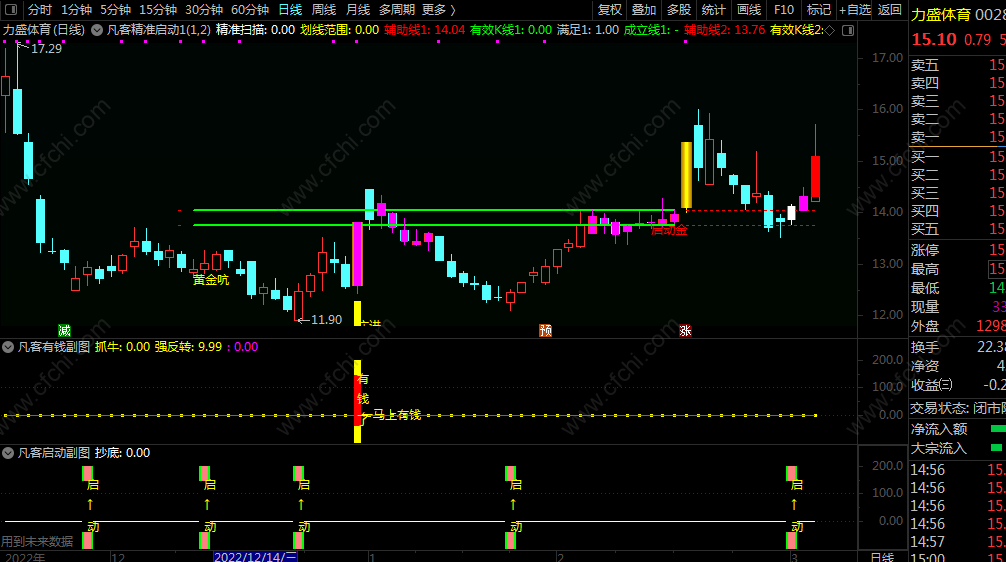Image resolution: width=1006 pixels, height=562 pixels.
Task: Click the 收益(三) row
Action: [x=957, y=385]
